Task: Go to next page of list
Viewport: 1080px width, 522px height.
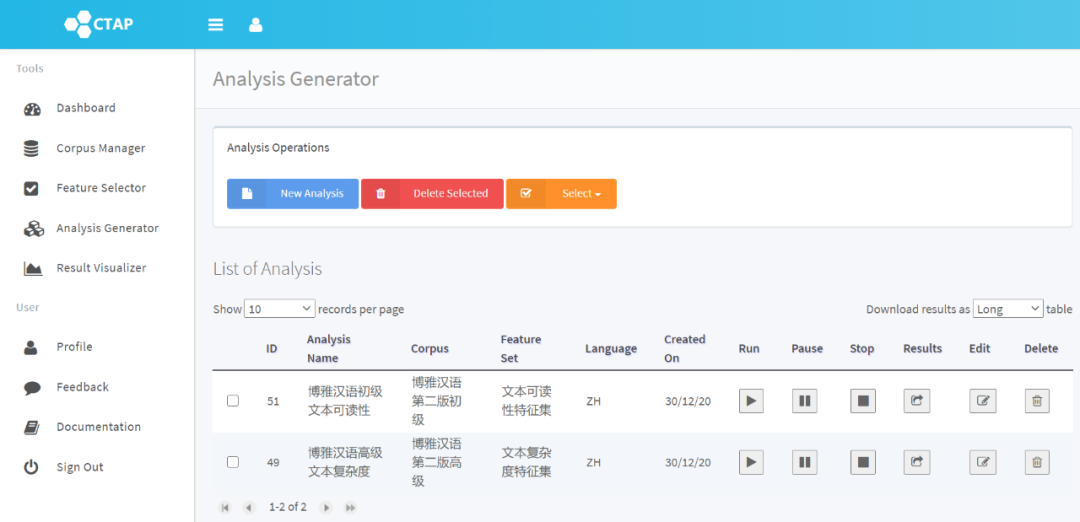Action: [x=326, y=508]
